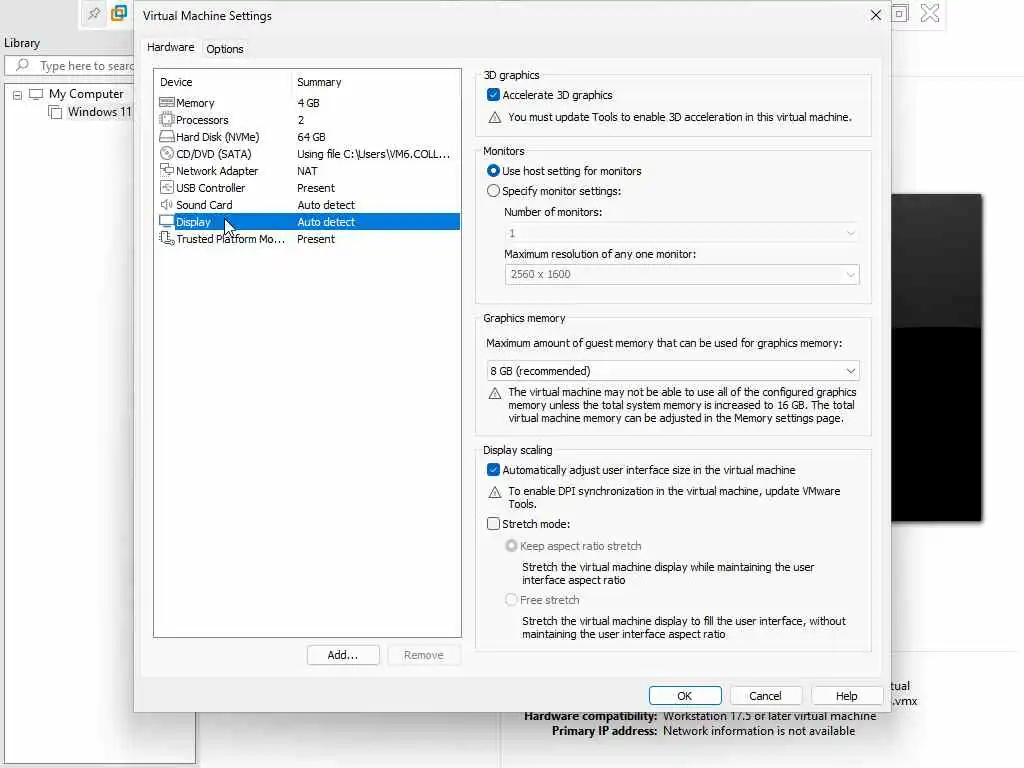The image size is (1024, 768).
Task: Click the Processors chip icon
Action: 167,120
